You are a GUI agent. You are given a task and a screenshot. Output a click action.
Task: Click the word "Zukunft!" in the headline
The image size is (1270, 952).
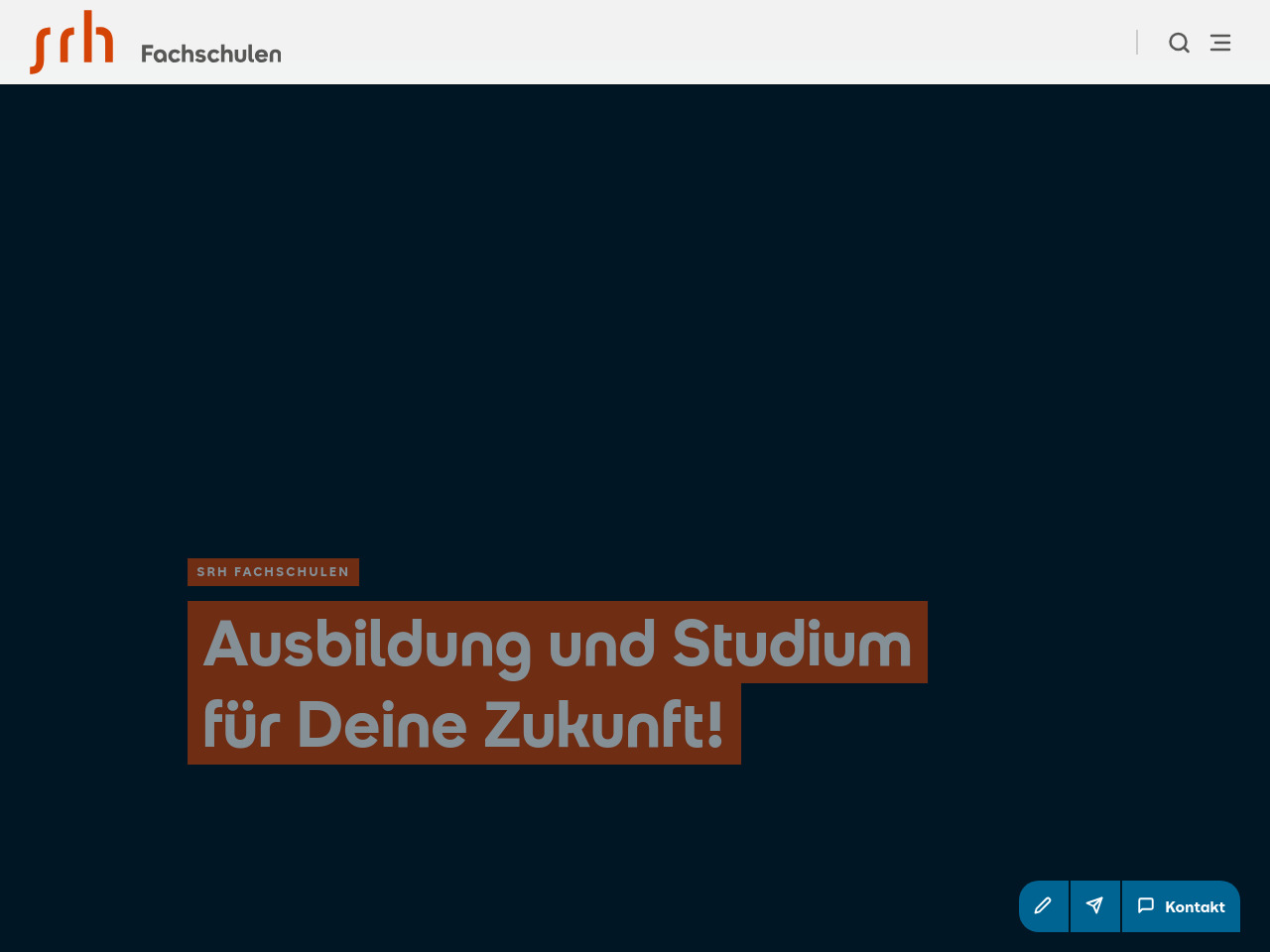603,724
